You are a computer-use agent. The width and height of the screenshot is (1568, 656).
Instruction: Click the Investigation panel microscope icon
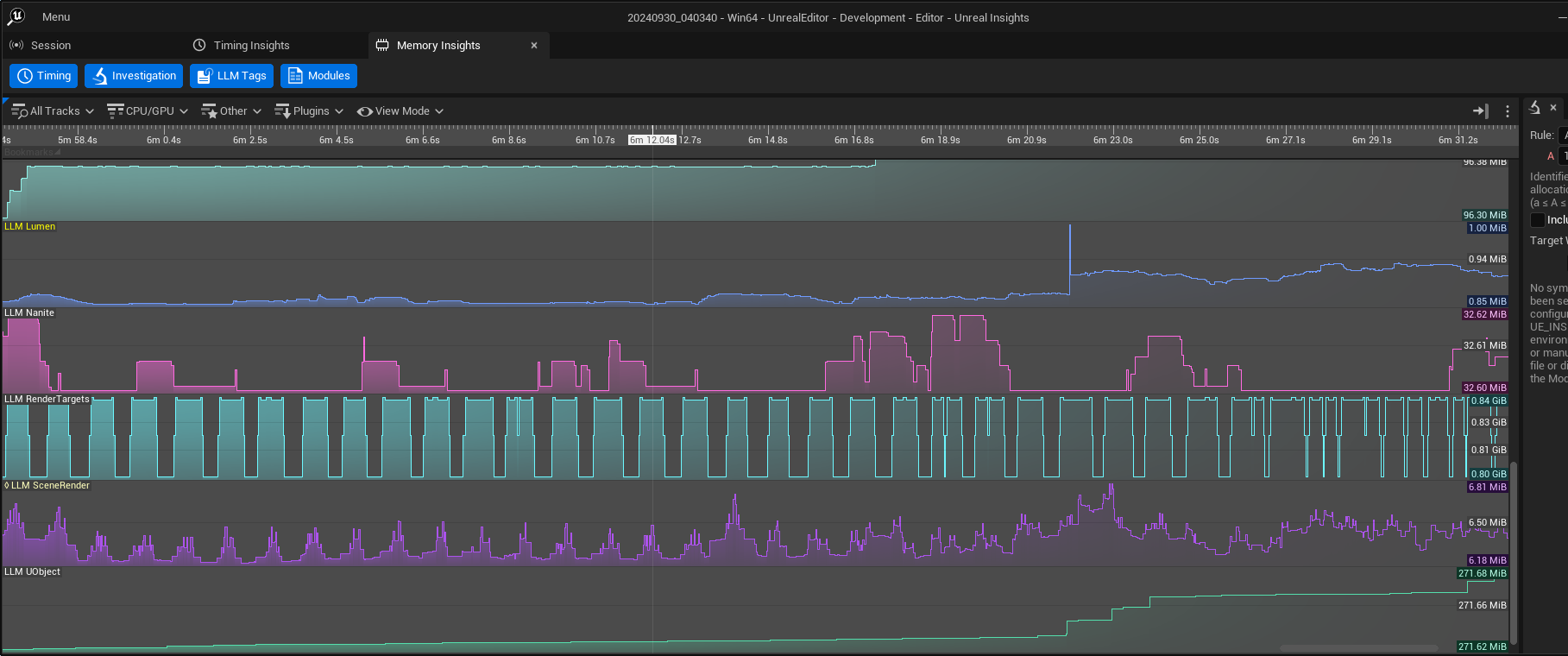pyautogui.click(x=1535, y=108)
